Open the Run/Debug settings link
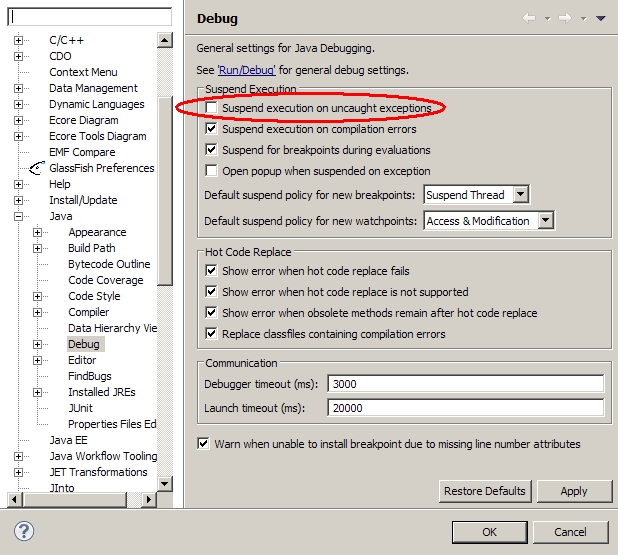The width and height of the screenshot is (618, 555). click(247, 70)
